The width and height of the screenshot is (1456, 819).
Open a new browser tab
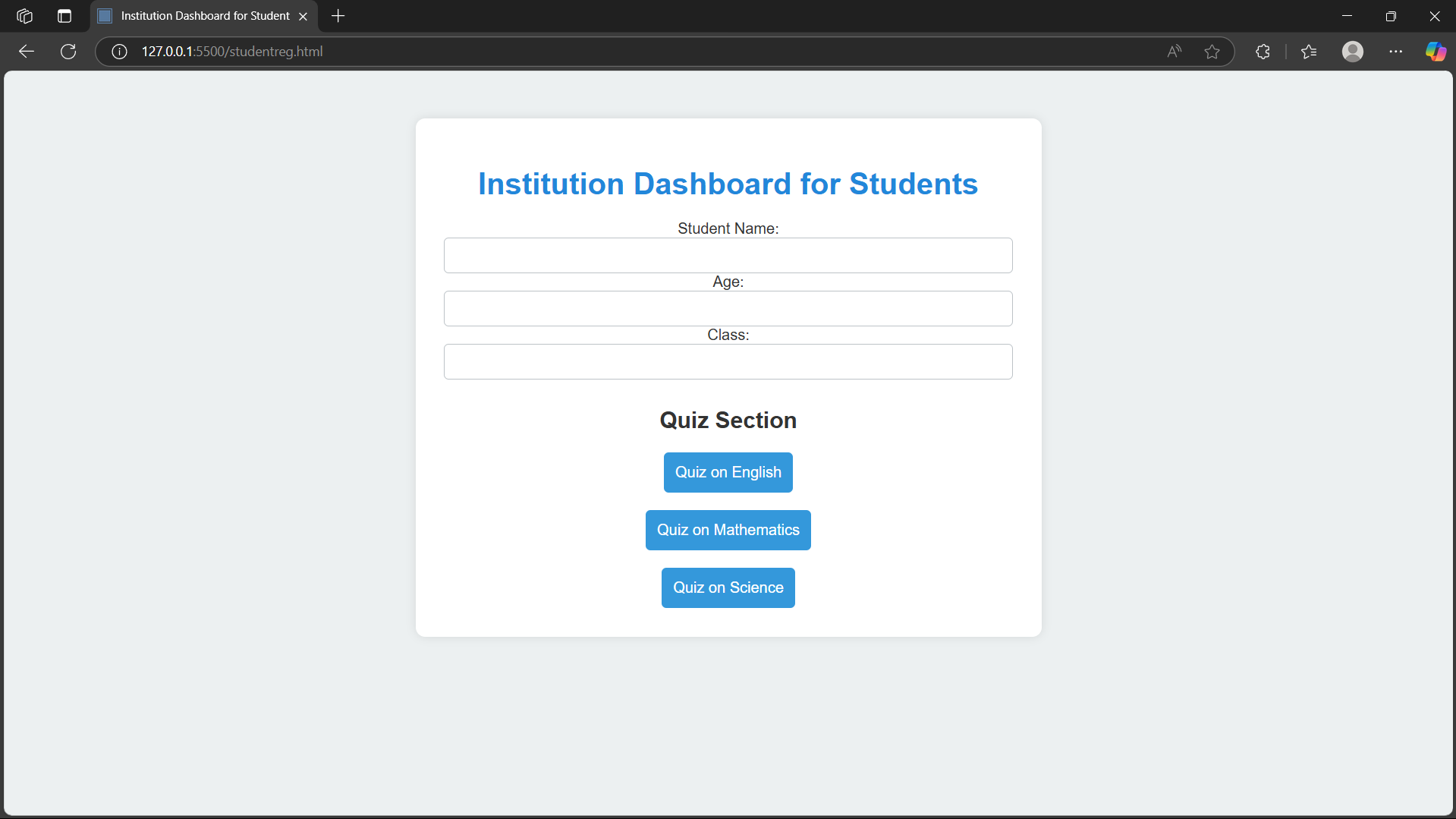tap(338, 16)
